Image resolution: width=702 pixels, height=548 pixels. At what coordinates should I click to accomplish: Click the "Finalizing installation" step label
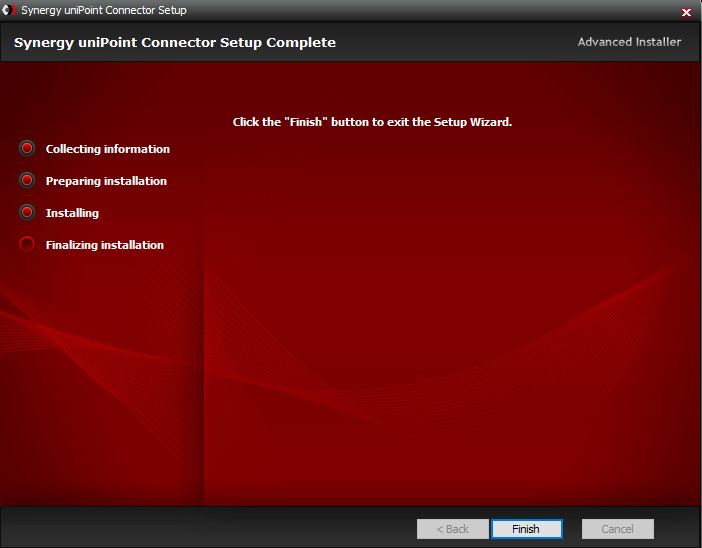coord(105,245)
